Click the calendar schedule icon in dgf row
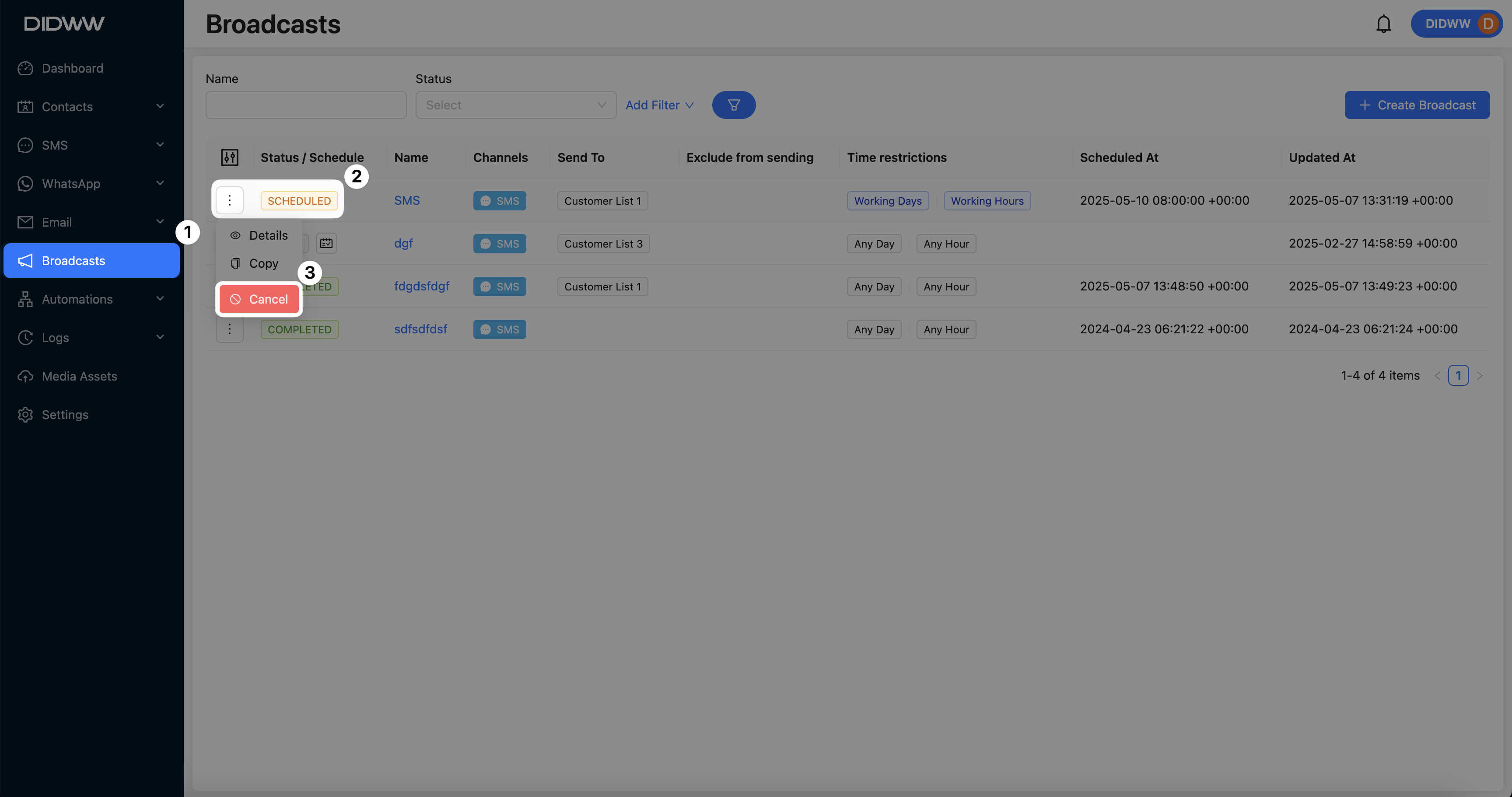 click(326, 244)
